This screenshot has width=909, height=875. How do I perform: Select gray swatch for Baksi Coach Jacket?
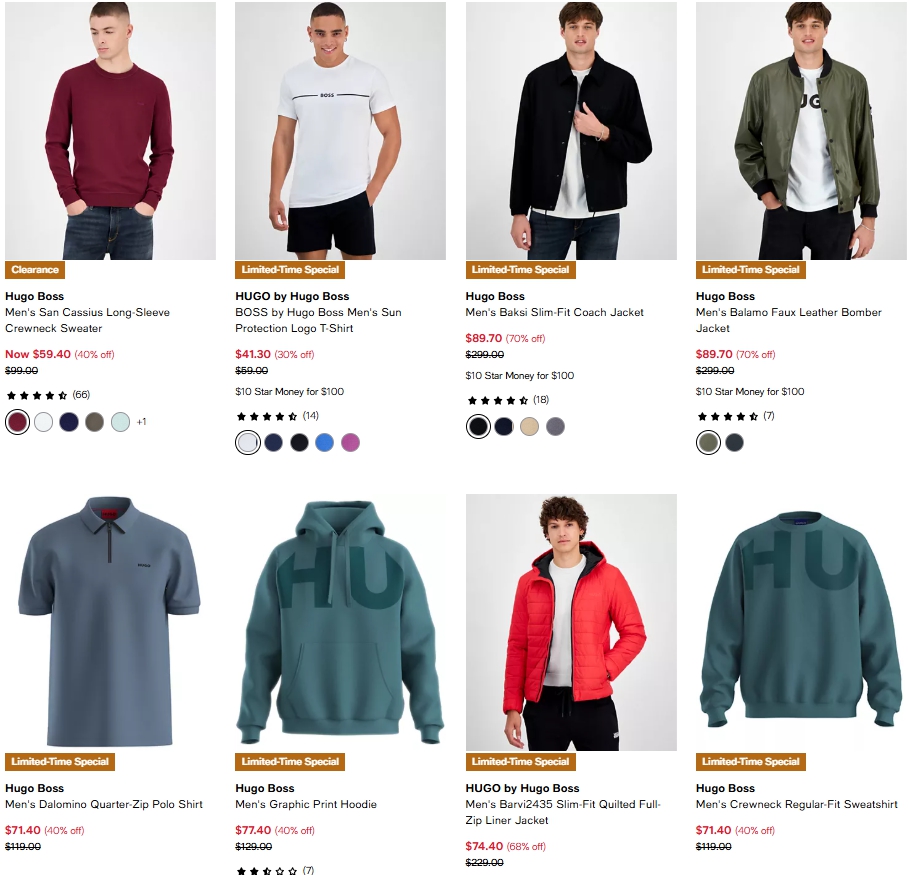(x=555, y=427)
